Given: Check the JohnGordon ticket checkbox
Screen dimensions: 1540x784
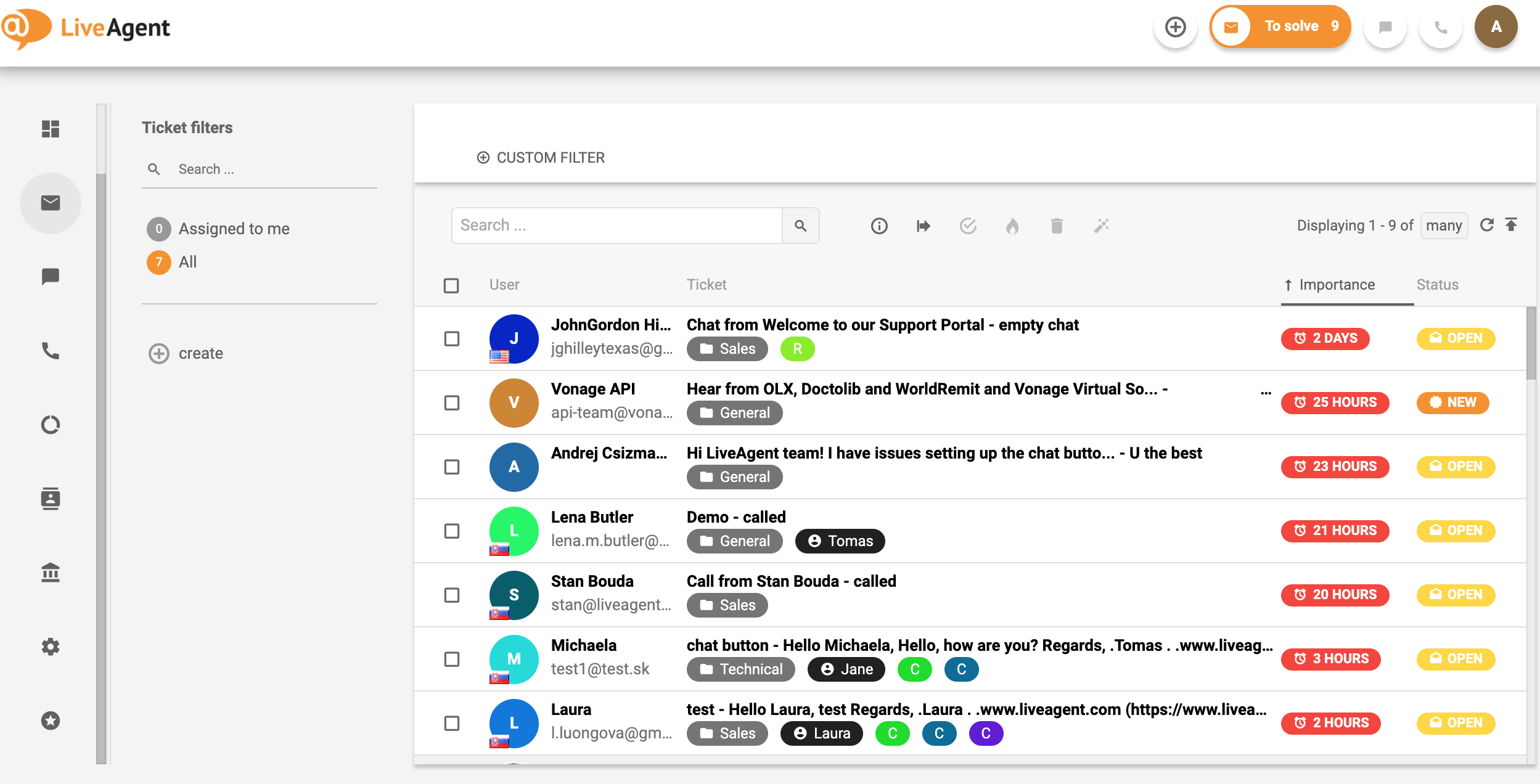Looking at the screenshot, I should [452, 338].
